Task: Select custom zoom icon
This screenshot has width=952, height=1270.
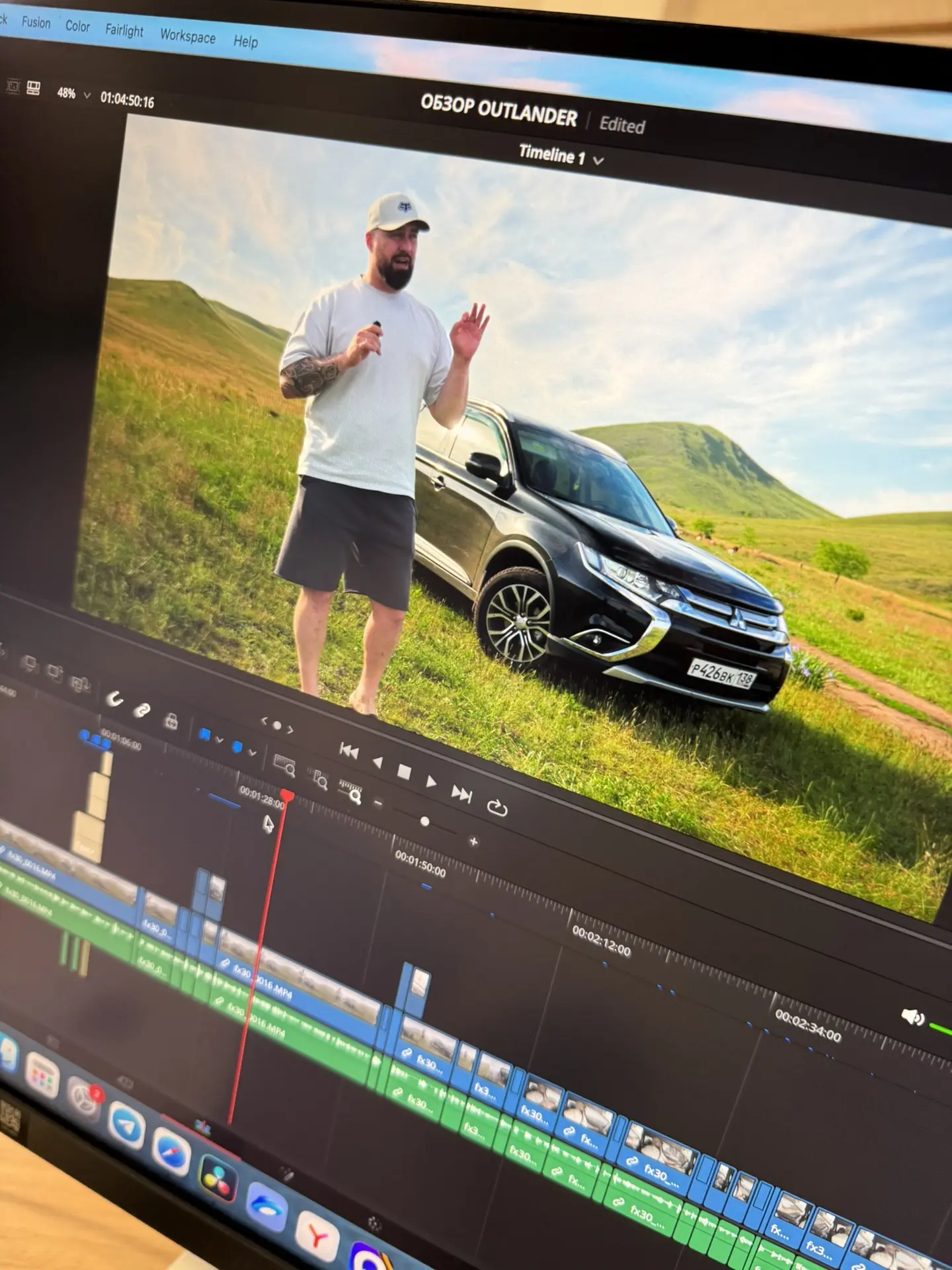Action: (351, 793)
